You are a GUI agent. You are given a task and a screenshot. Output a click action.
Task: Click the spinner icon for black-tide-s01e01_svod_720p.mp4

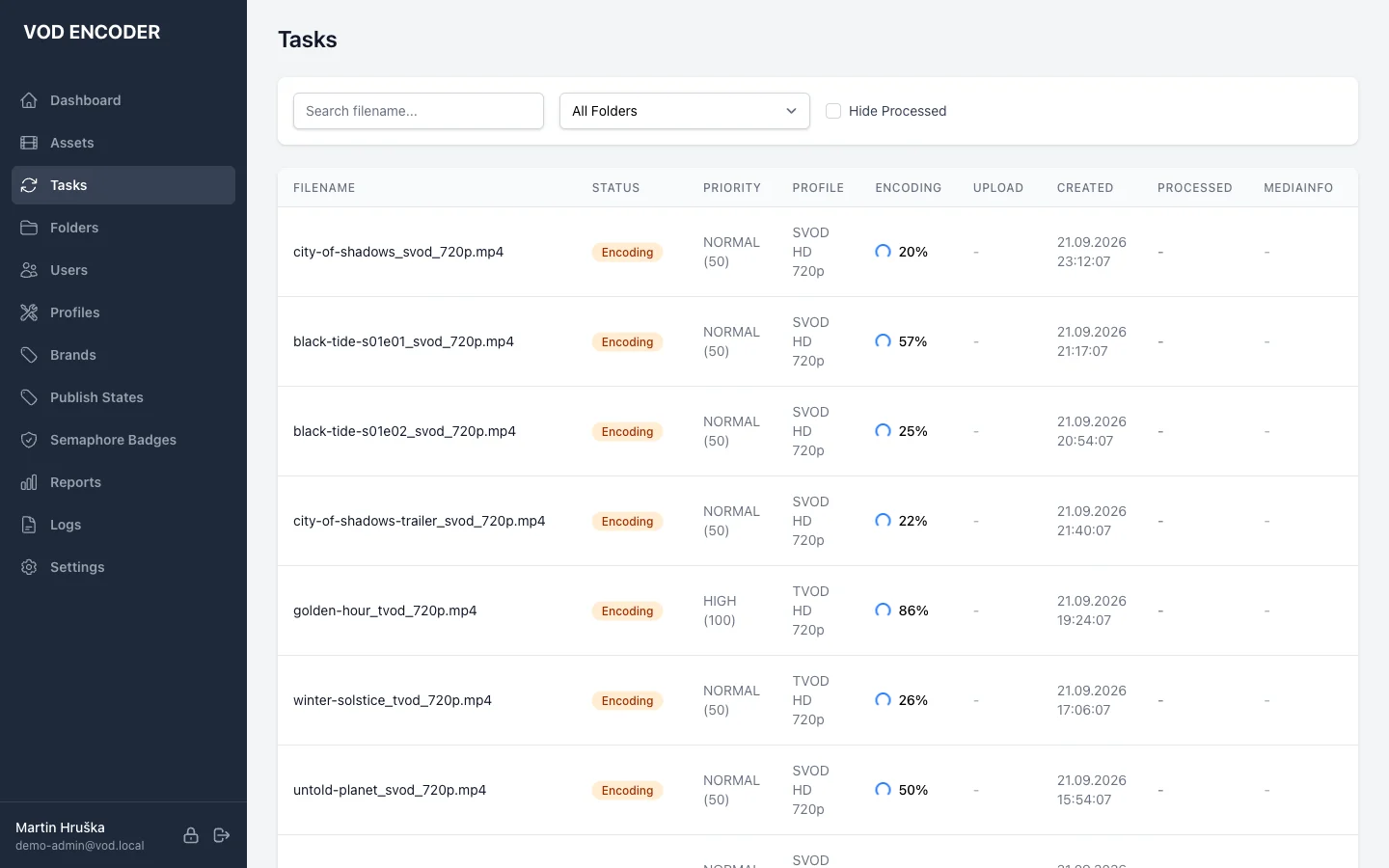(x=883, y=341)
